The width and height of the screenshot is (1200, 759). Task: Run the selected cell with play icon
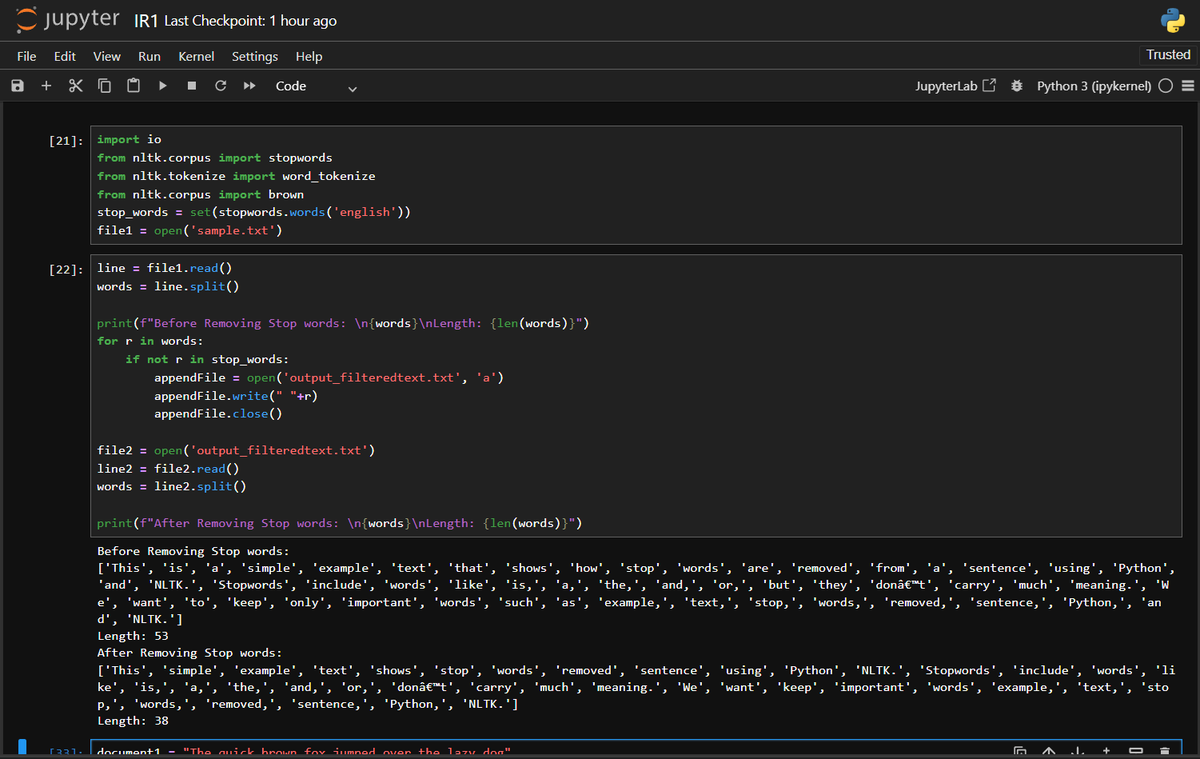[x=162, y=86]
